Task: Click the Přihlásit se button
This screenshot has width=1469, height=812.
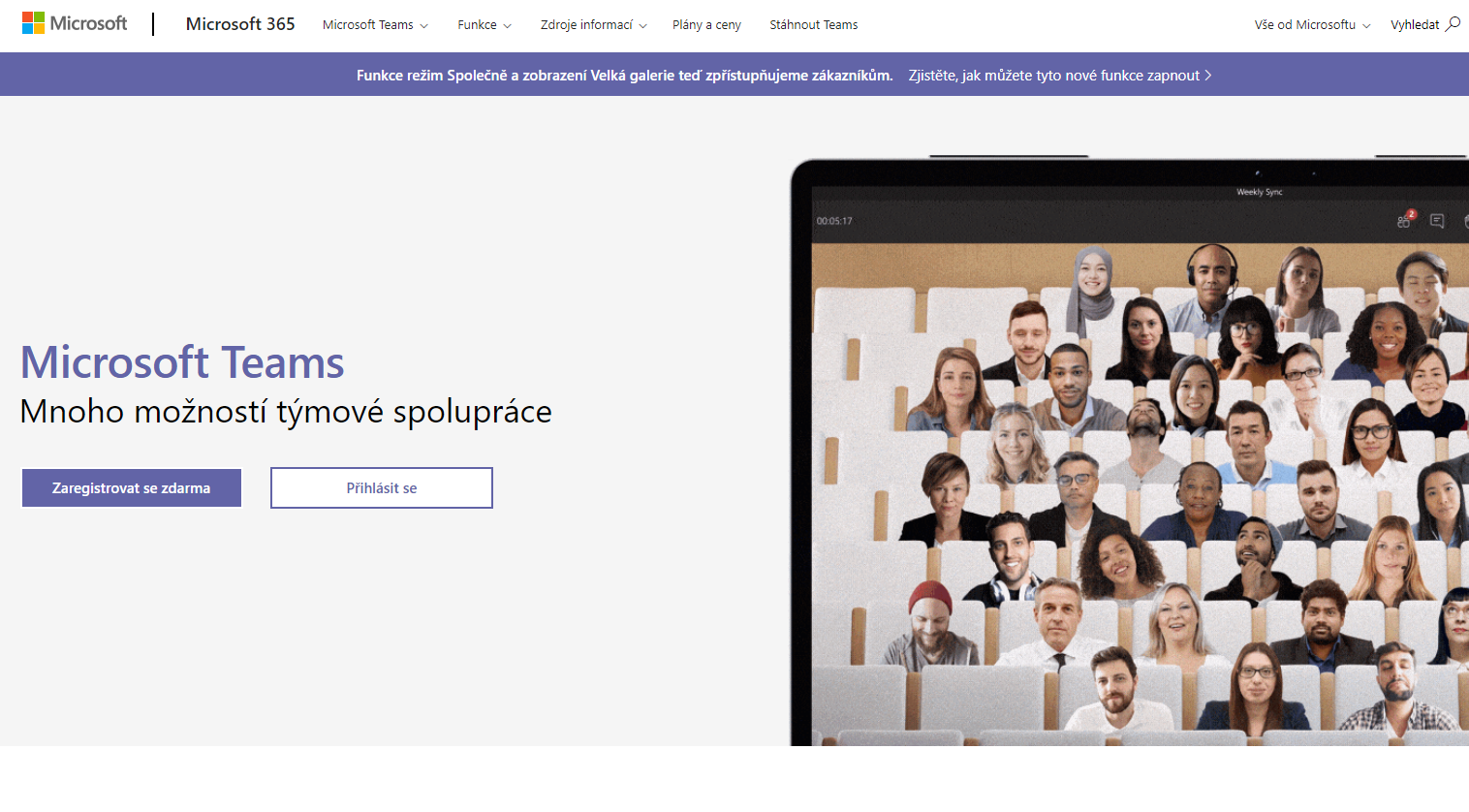Action: pos(382,488)
